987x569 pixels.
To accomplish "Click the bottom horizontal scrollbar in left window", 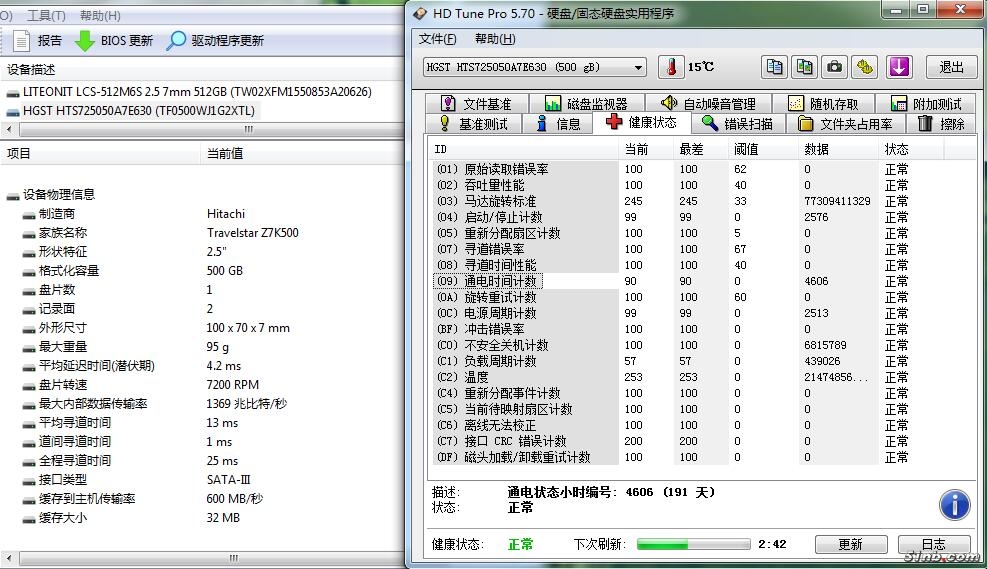I will coord(203,558).
